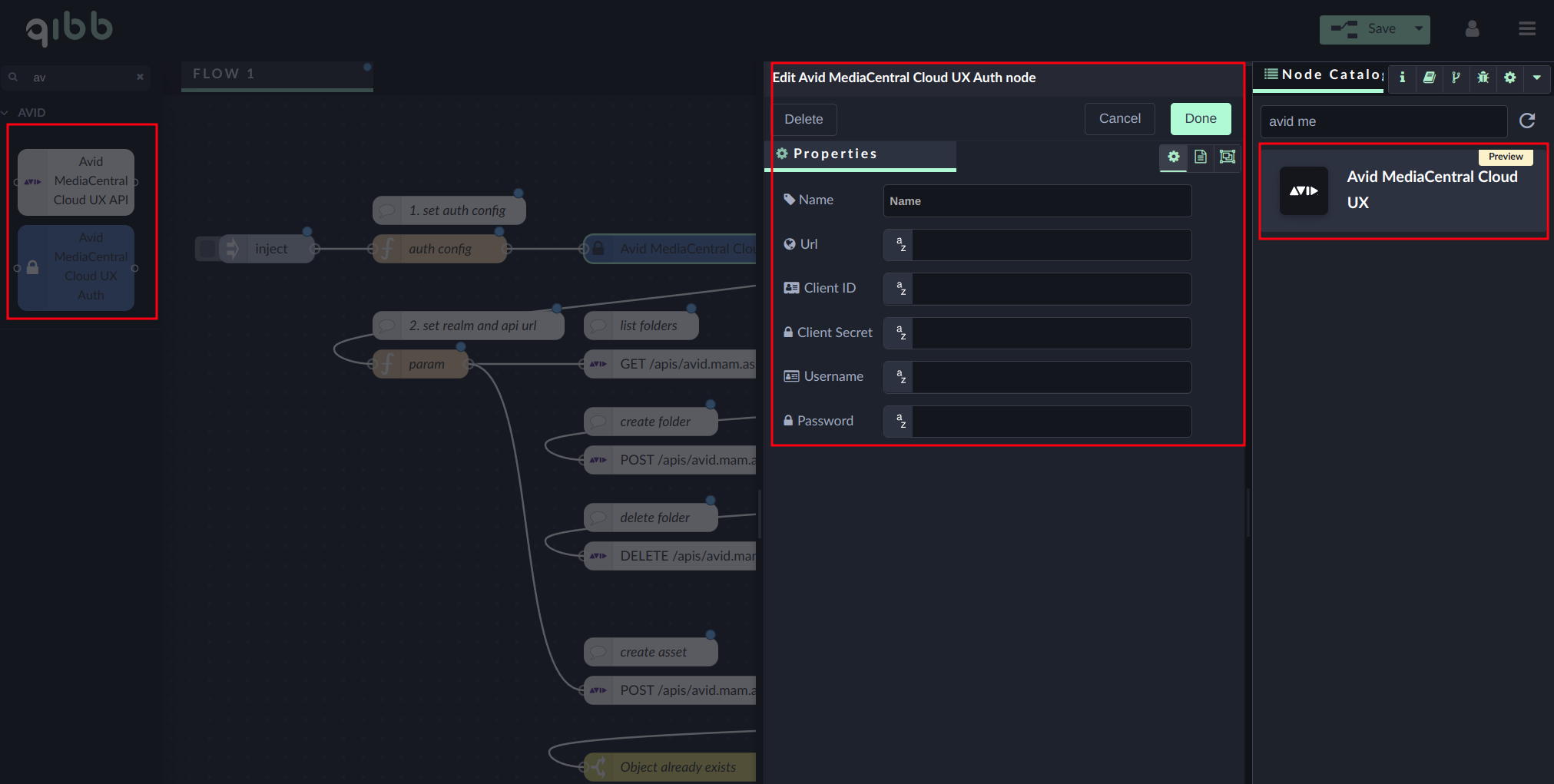Click the refresh icon beside catalog search
Image resolution: width=1554 pixels, height=784 pixels.
coord(1527,121)
